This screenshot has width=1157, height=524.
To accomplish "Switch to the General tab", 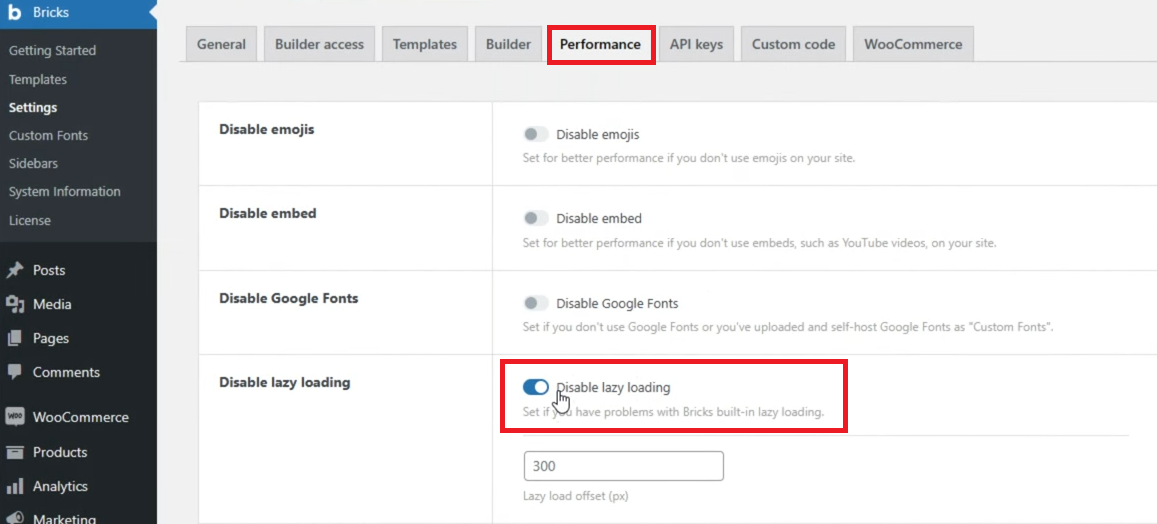I will click(221, 44).
